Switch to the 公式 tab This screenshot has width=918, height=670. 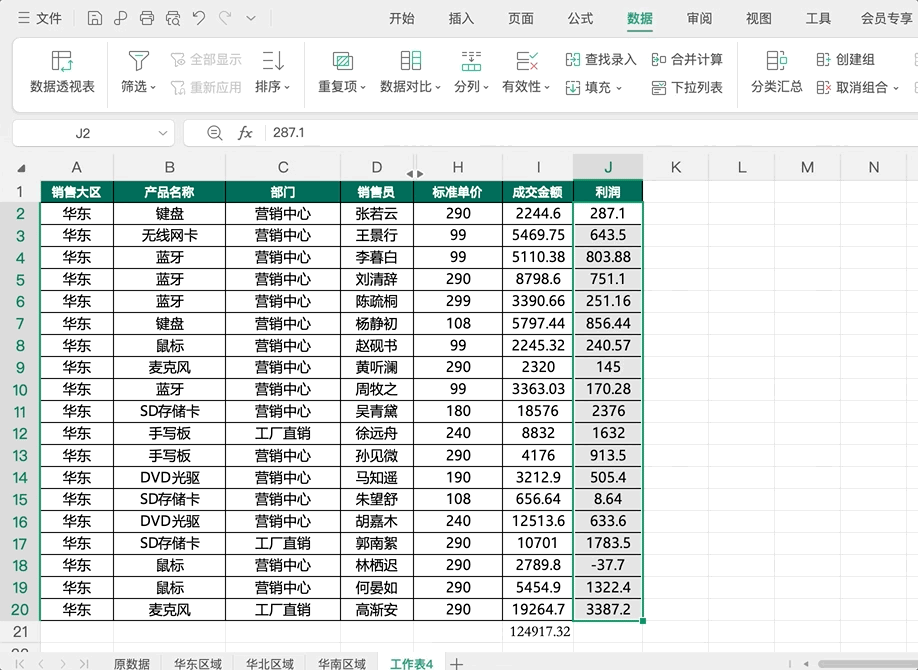pyautogui.click(x=580, y=19)
